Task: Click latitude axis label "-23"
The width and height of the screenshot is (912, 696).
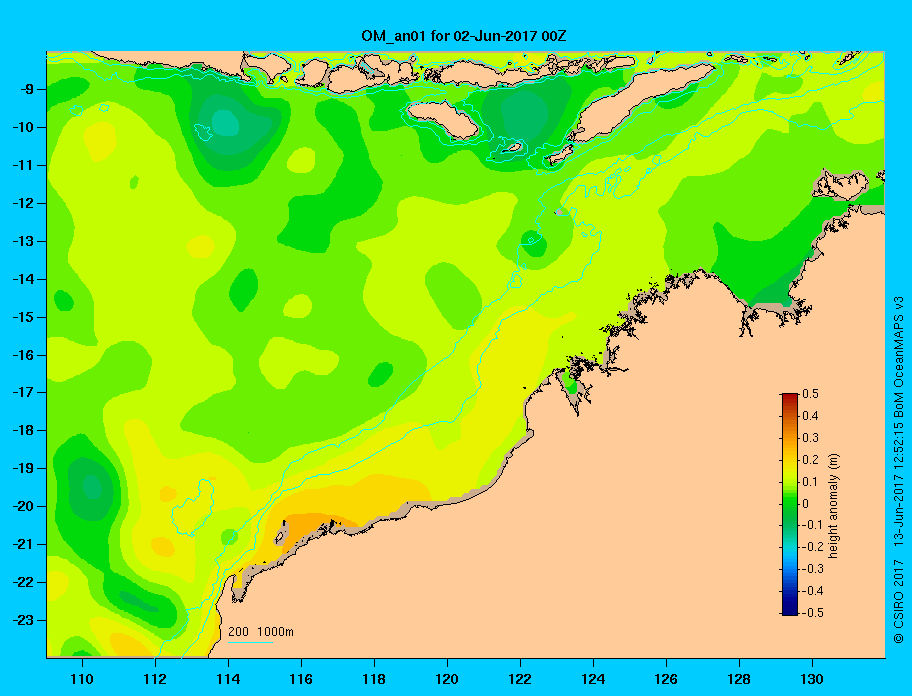Action: pyautogui.click(x=22, y=620)
